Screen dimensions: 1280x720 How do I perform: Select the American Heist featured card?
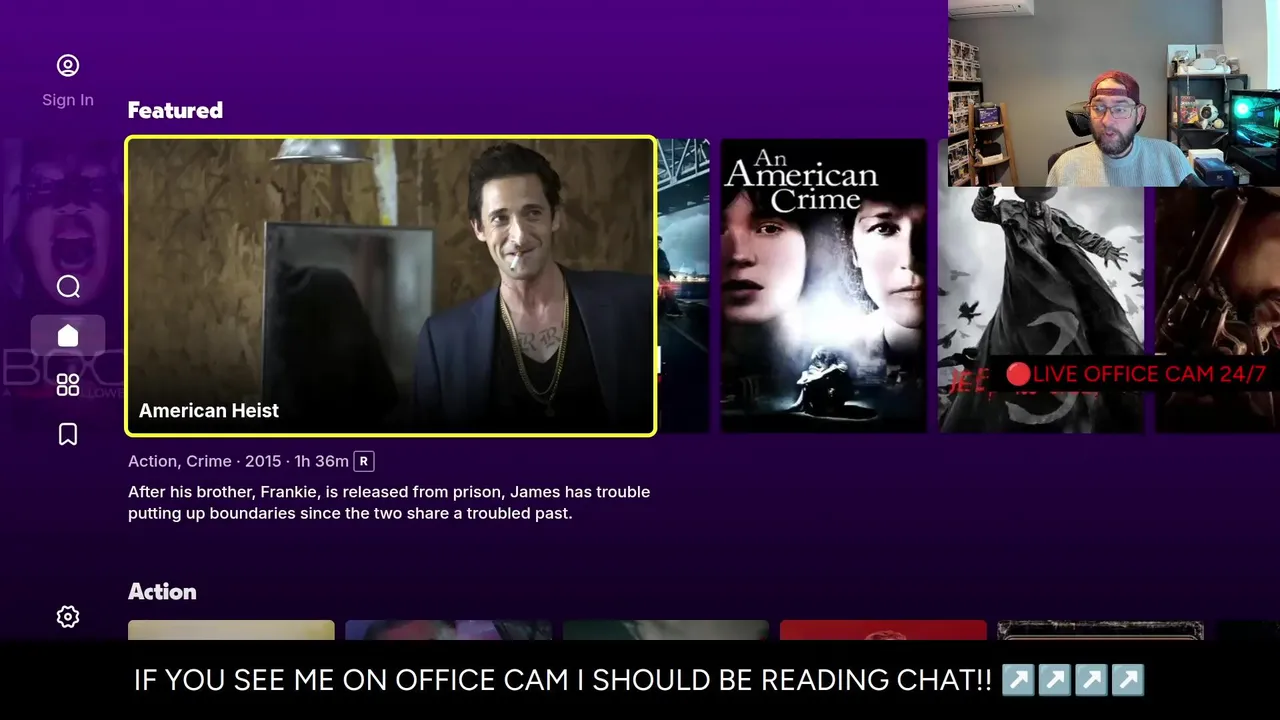391,286
